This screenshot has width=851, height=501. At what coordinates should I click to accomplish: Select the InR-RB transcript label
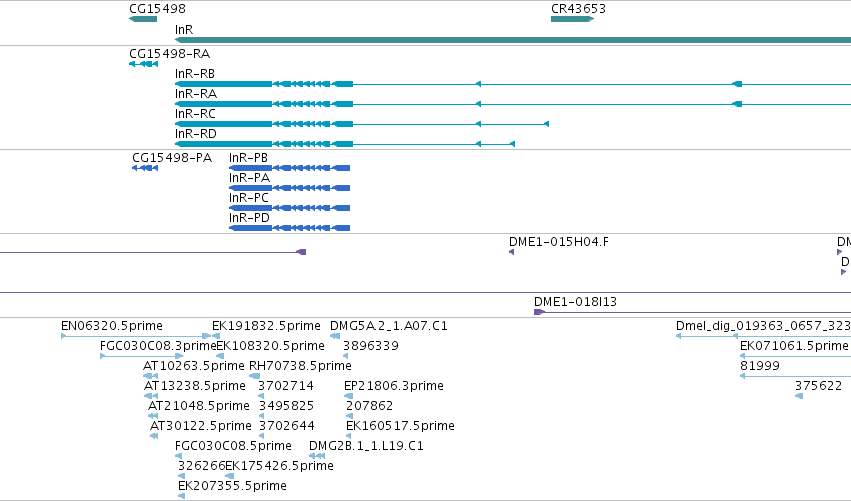click(x=195, y=74)
